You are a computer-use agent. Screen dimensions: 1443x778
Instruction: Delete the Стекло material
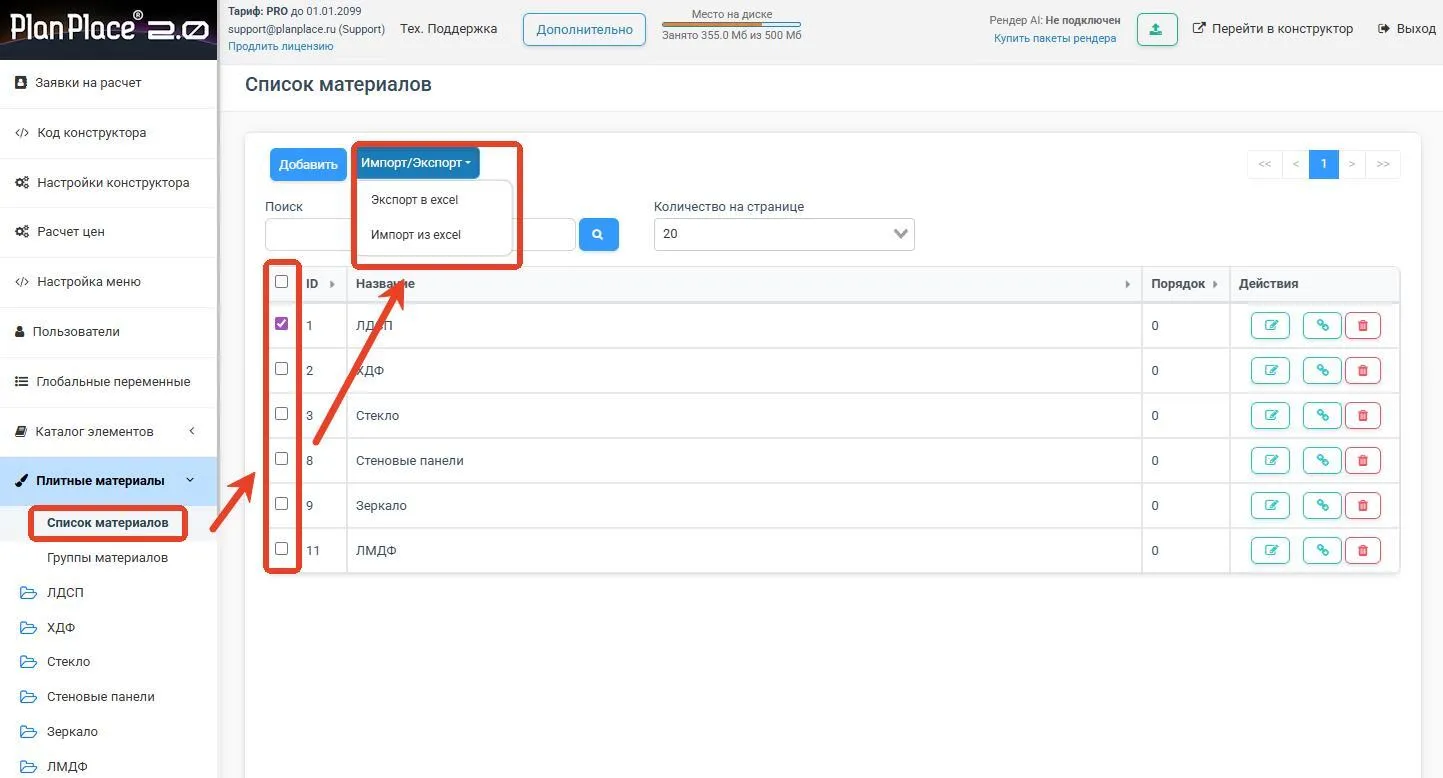1362,416
